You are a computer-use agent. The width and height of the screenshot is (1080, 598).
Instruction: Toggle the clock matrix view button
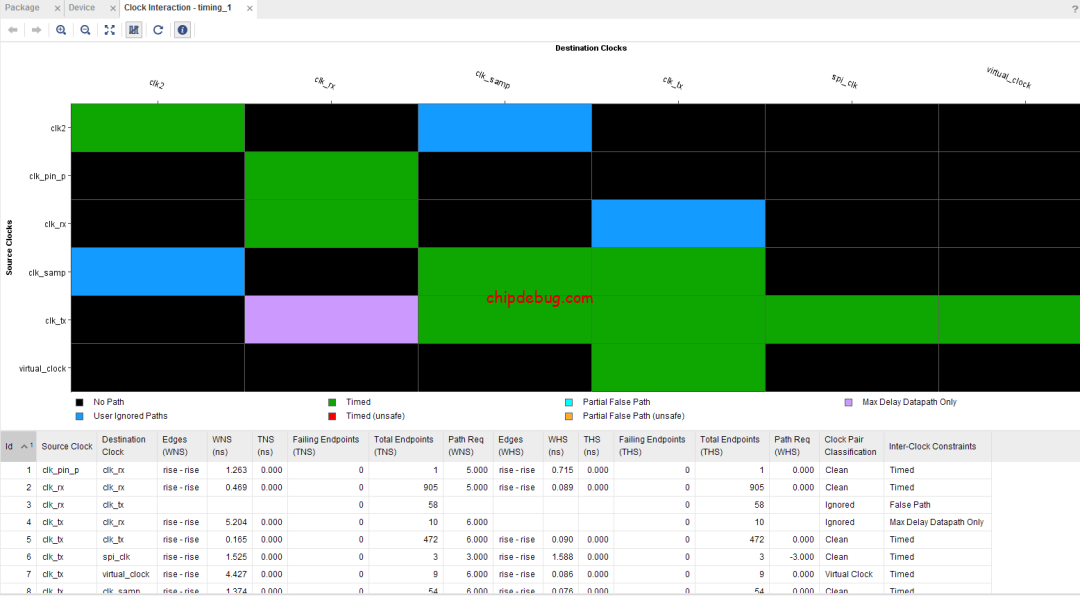[134, 30]
